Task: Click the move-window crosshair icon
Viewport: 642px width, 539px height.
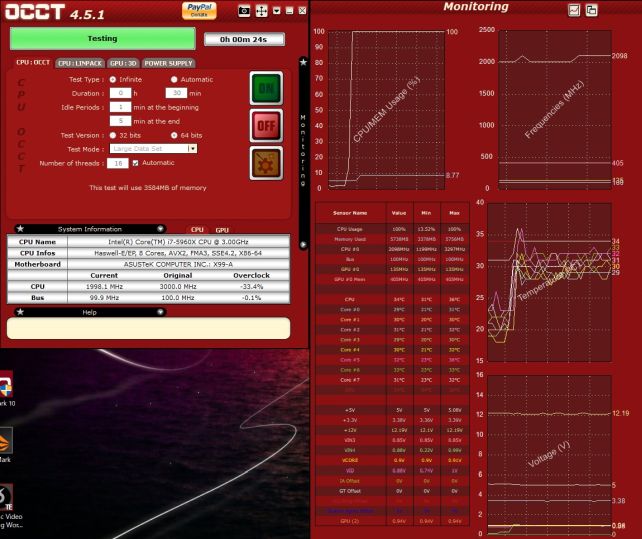Action: coord(261,11)
